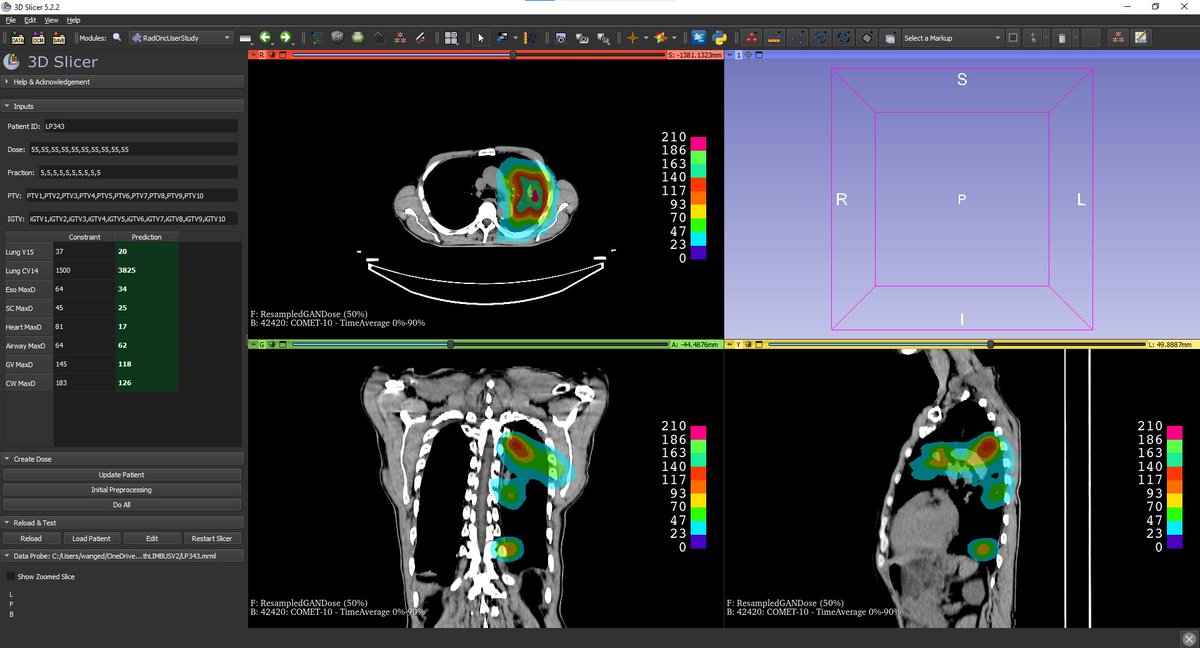Click the window/level adjust tool icon

coord(501,37)
